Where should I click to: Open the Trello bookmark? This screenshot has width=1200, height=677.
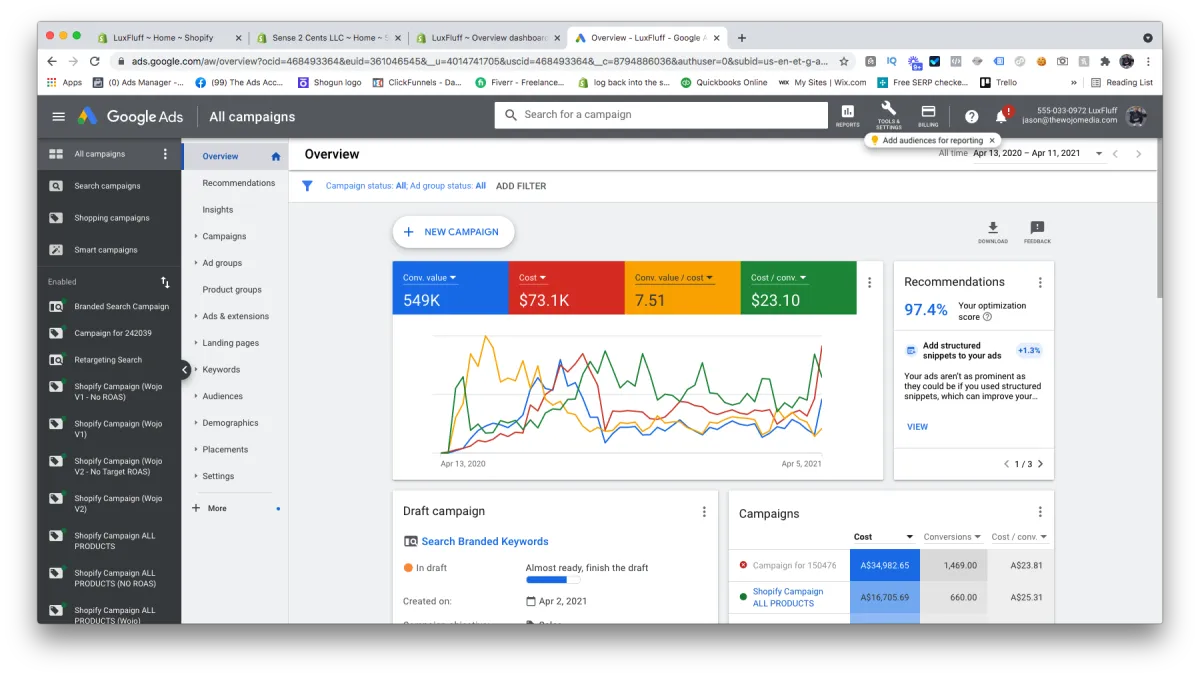point(998,82)
